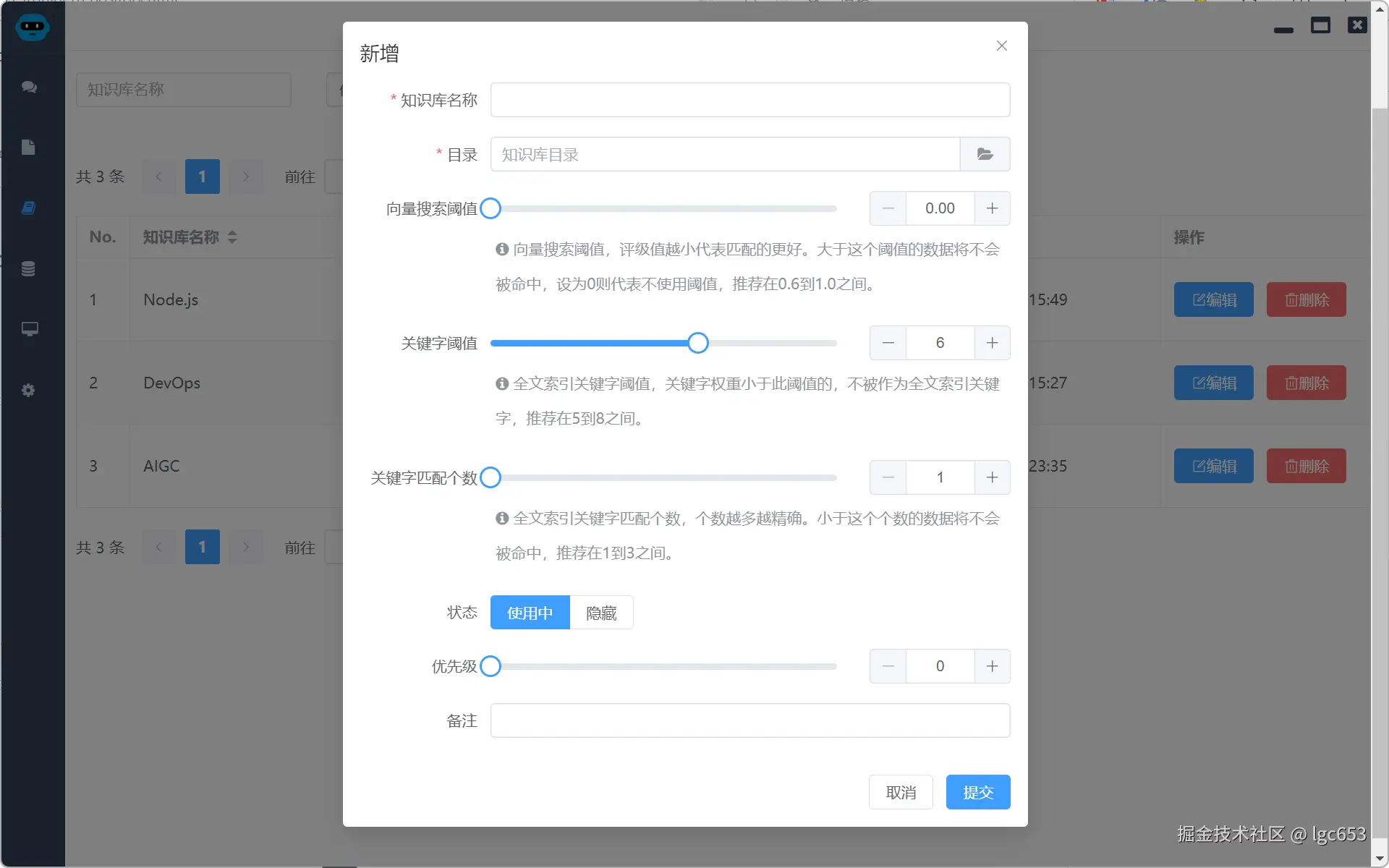Browse knowledge base directory with folder icon
This screenshot has height=868, width=1389.
985,154
